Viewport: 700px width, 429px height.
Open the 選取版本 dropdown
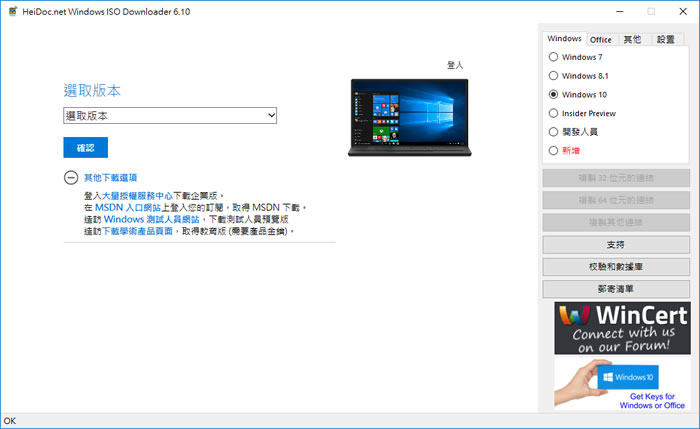click(170, 116)
